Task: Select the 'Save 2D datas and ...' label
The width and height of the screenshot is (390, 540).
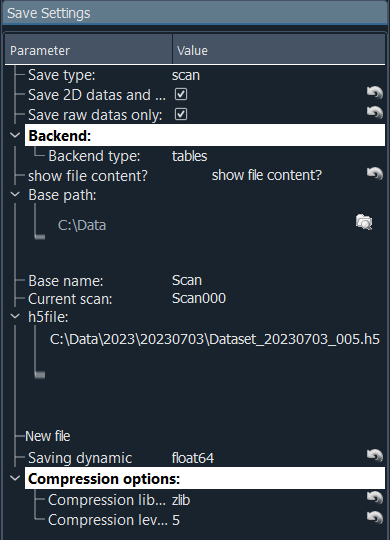Action: pyautogui.click(x=97, y=95)
